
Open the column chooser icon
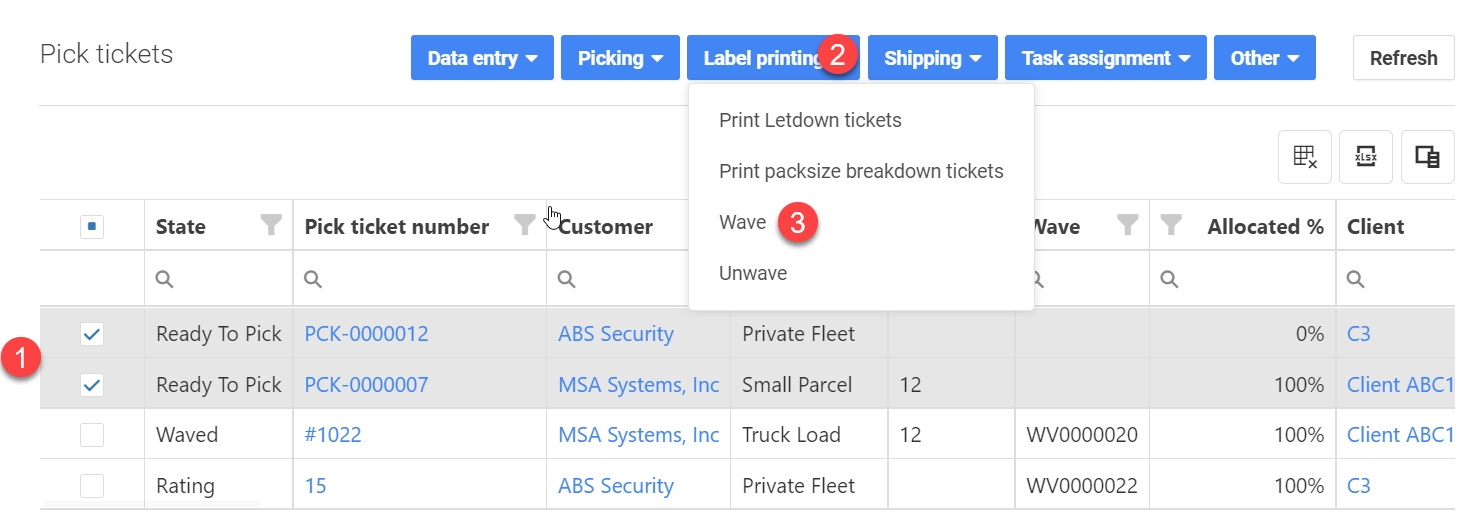click(x=1427, y=157)
